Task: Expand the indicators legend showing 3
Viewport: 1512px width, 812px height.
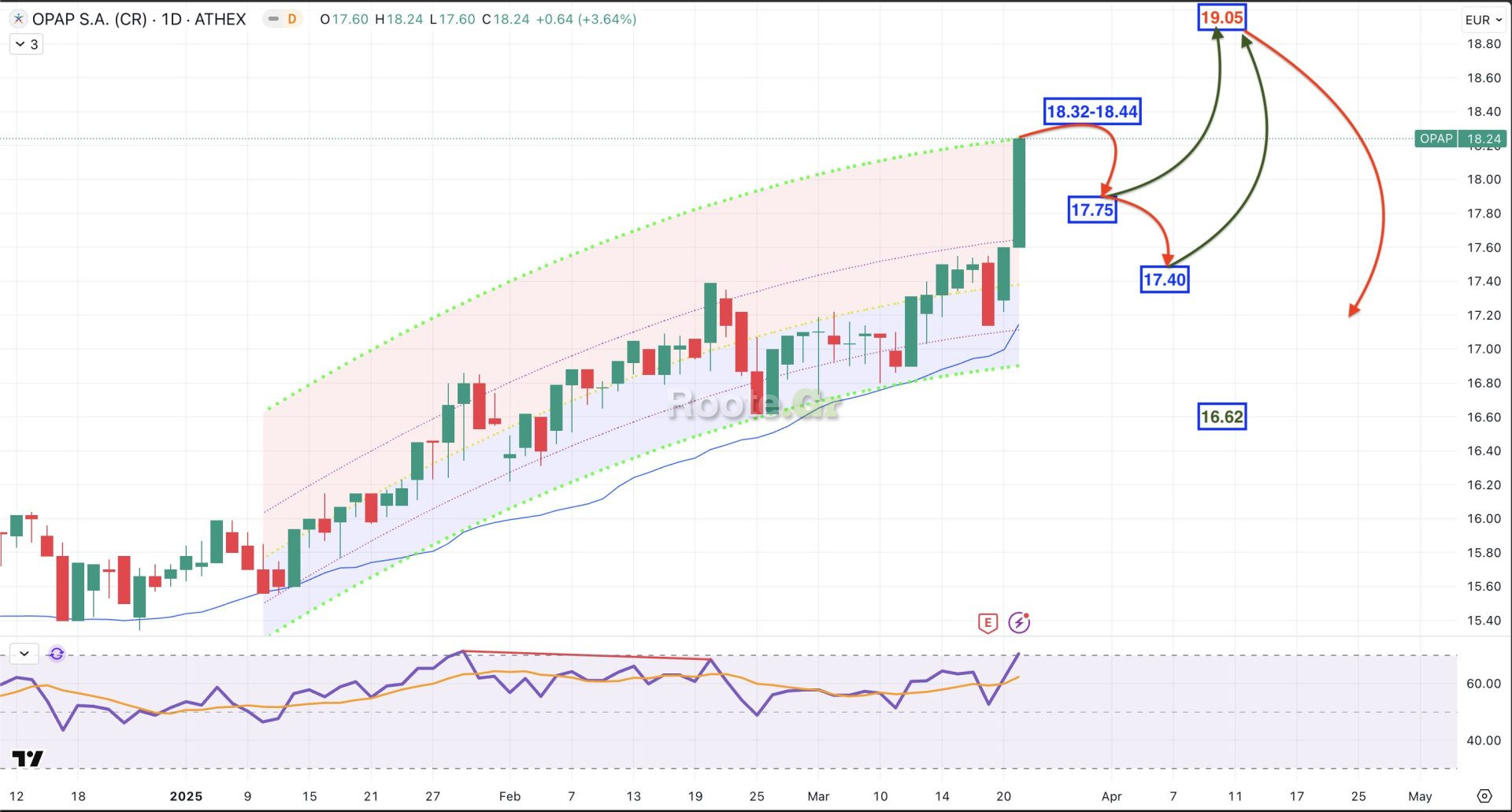Action: [x=26, y=44]
